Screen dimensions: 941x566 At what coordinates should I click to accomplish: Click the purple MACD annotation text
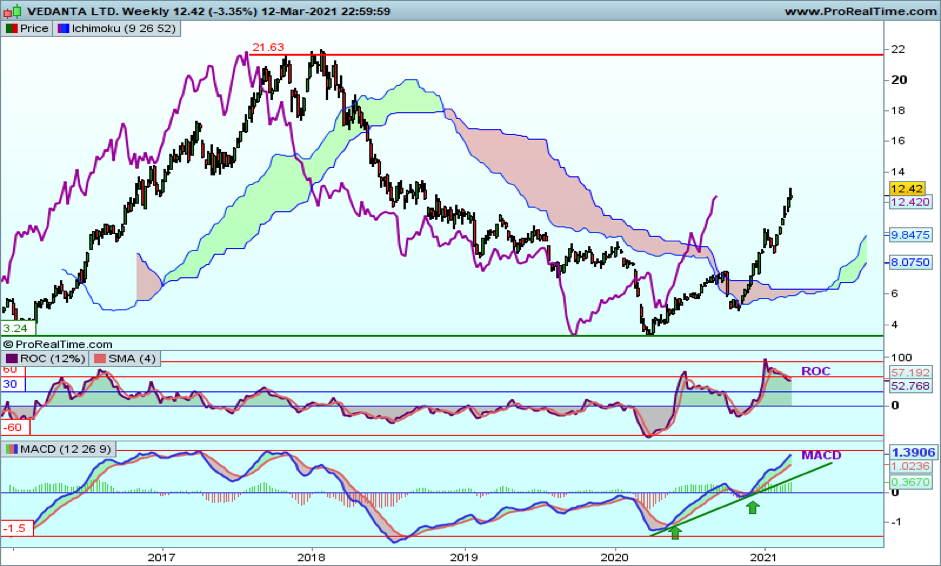[x=821, y=455]
